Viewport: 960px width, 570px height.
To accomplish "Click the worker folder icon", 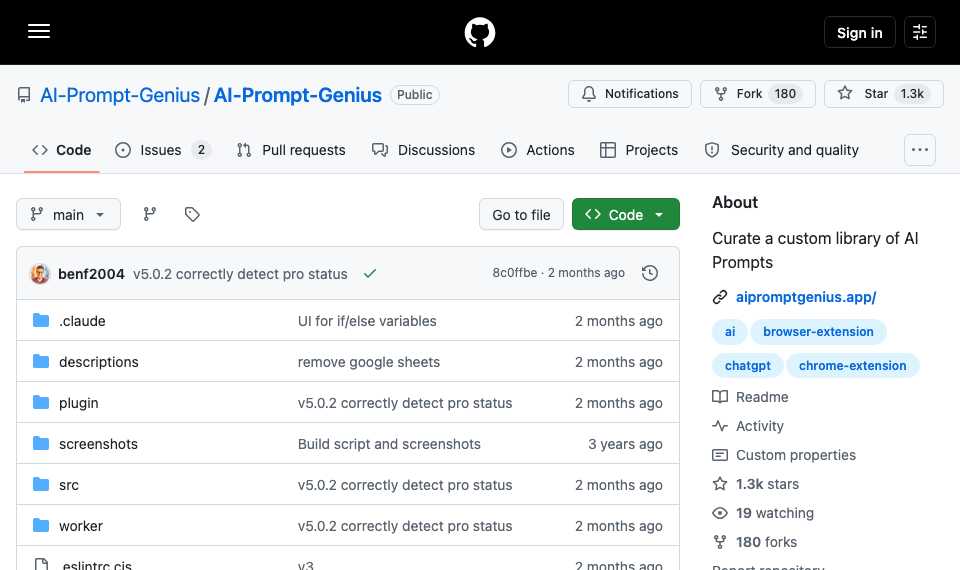I will coord(41,525).
